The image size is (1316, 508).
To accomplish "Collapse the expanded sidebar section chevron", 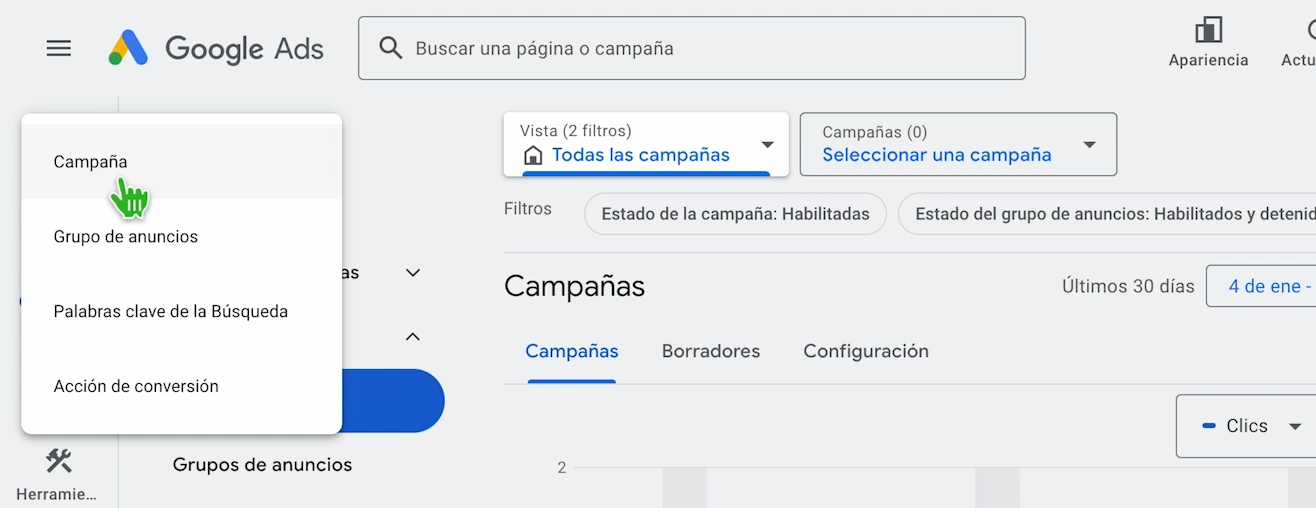I will pyautogui.click(x=413, y=337).
